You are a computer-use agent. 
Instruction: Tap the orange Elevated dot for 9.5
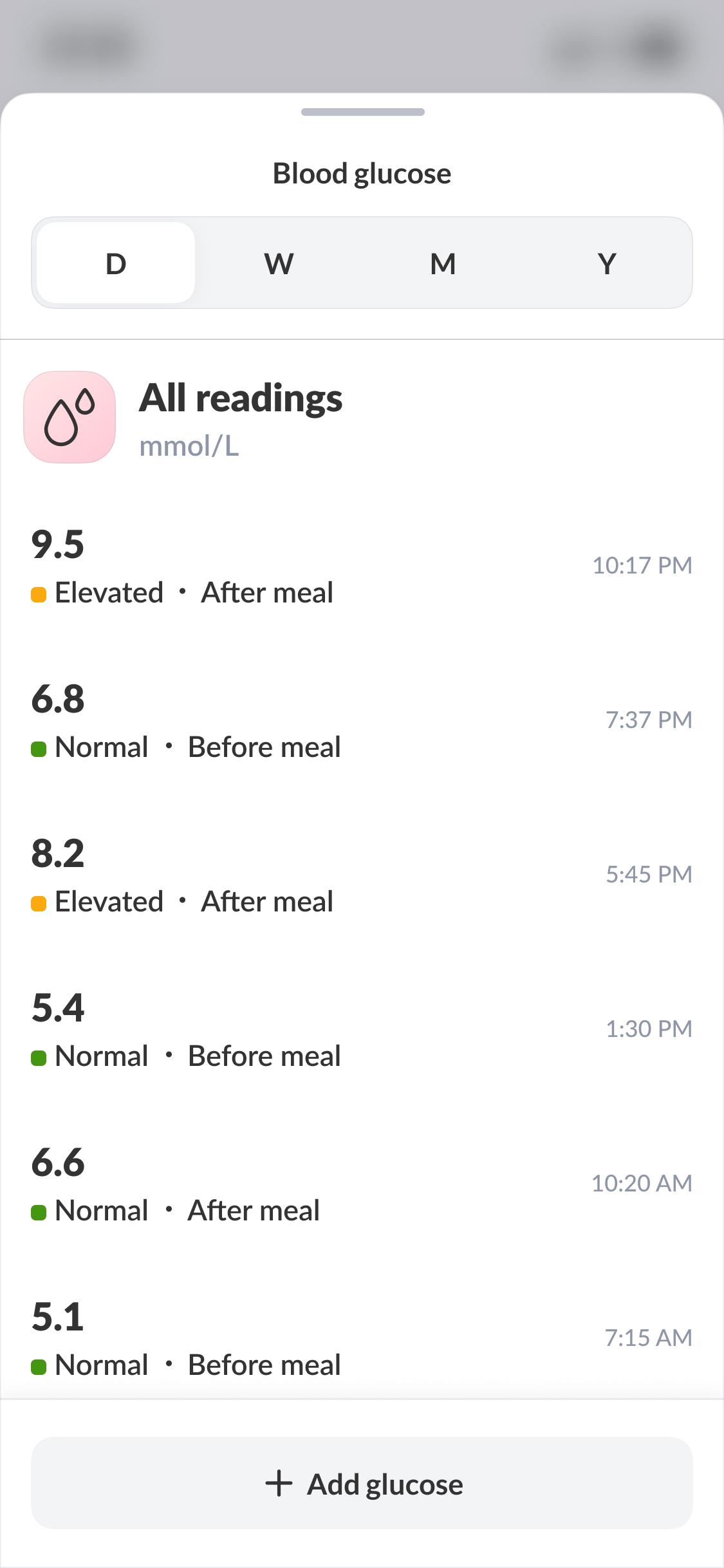click(x=39, y=594)
